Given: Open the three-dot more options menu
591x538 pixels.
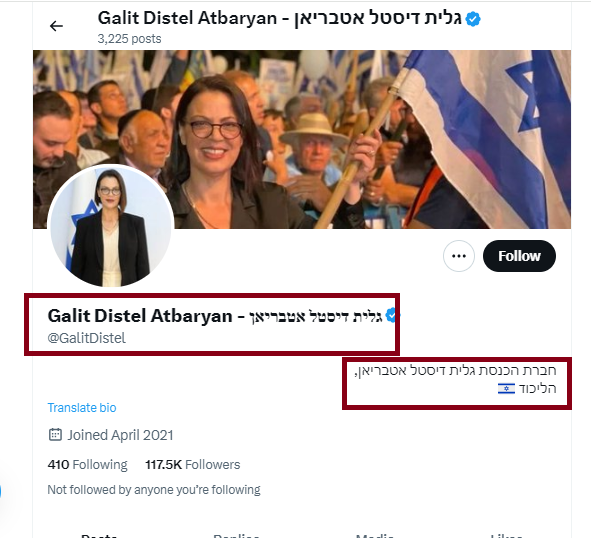Looking at the screenshot, I should point(459,256).
